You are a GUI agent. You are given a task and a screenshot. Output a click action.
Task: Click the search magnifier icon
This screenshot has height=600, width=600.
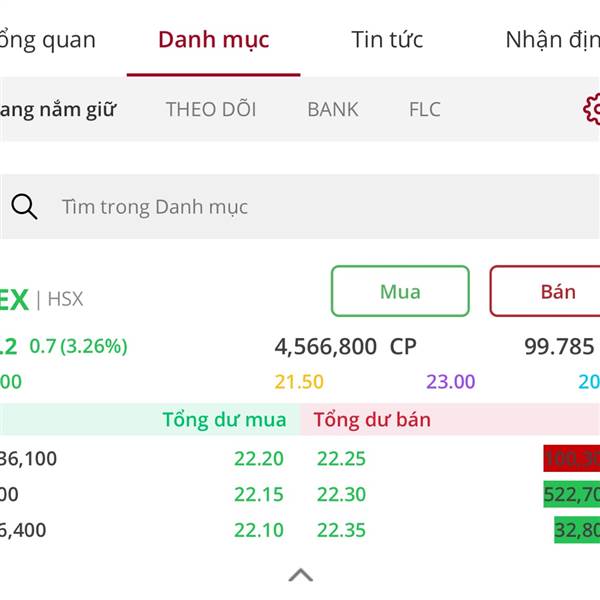tap(24, 207)
